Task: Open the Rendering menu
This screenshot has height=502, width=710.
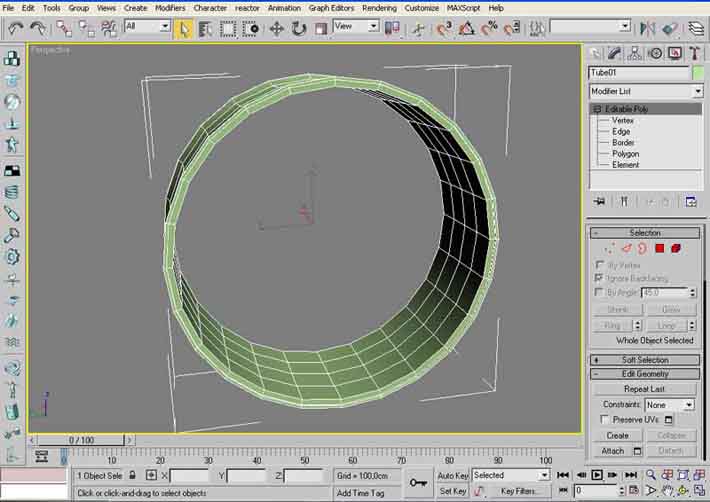Action: point(379,7)
